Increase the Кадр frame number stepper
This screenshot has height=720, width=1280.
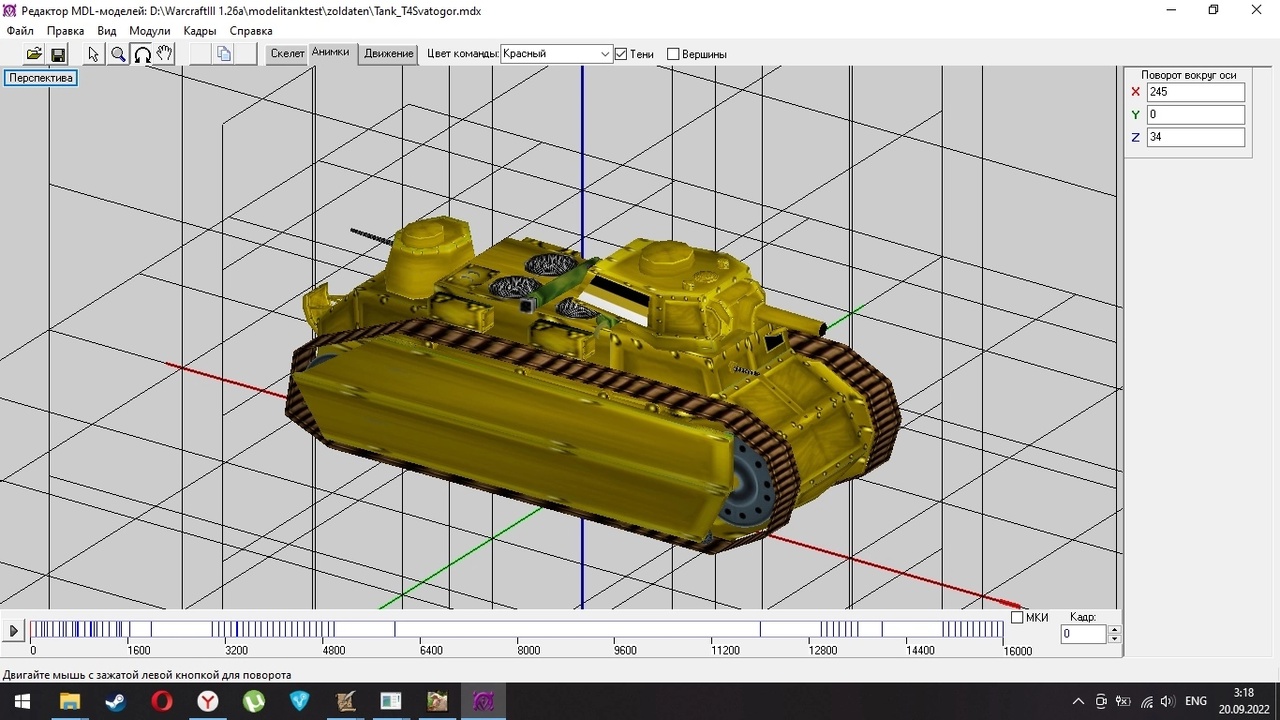[x=1114, y=629]
